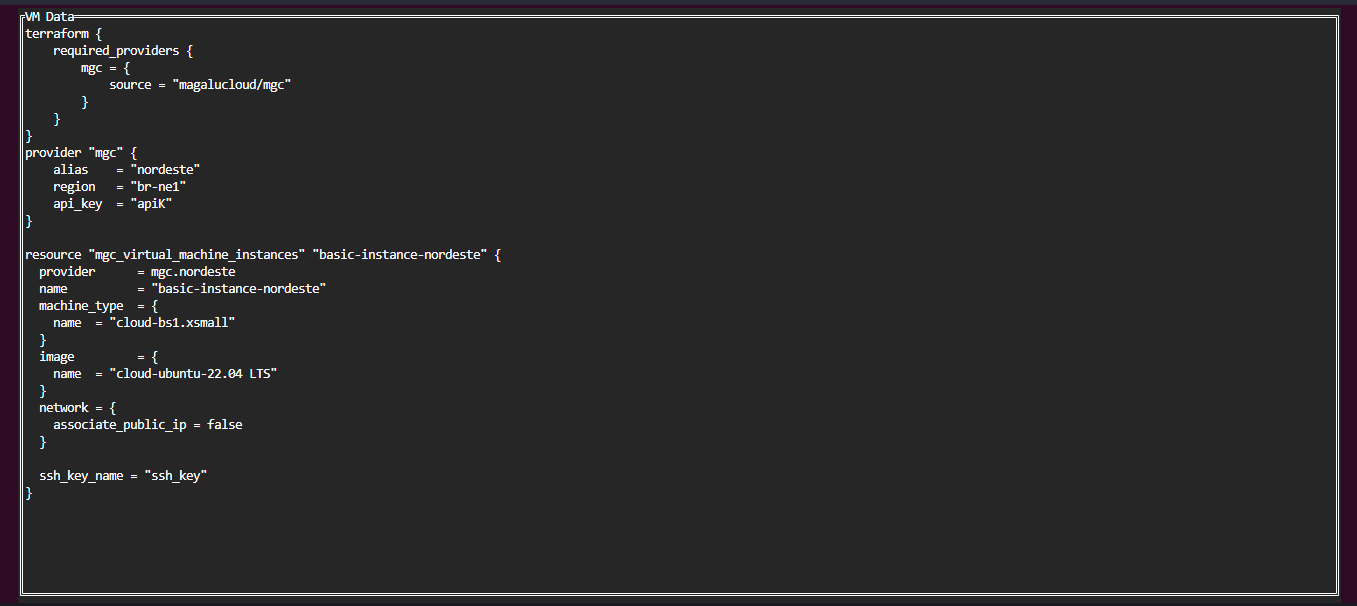Screen dimensions: 1357x606
Task: Click the "network" block keyword
Action: click(x=64, y=407)
